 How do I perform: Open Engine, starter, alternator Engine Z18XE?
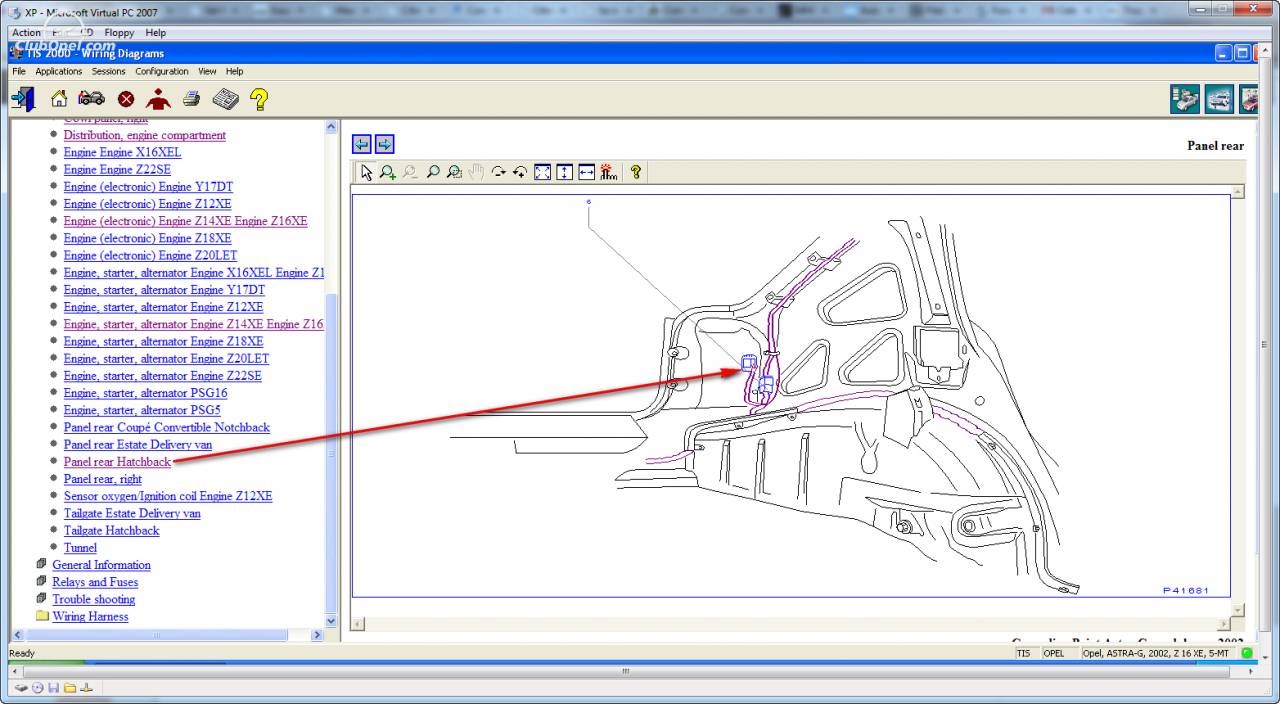tap(163, 342)
